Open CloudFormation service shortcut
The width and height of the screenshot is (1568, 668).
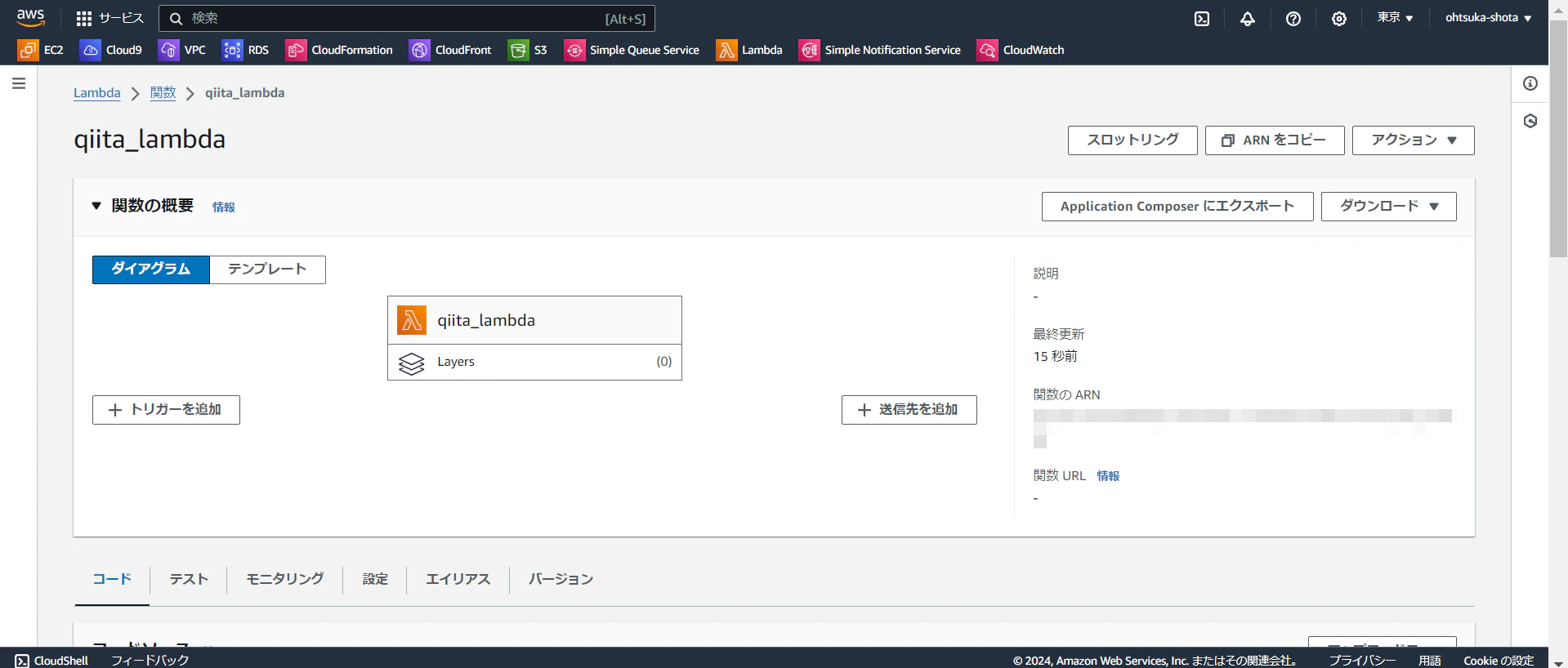coord(339,50)
